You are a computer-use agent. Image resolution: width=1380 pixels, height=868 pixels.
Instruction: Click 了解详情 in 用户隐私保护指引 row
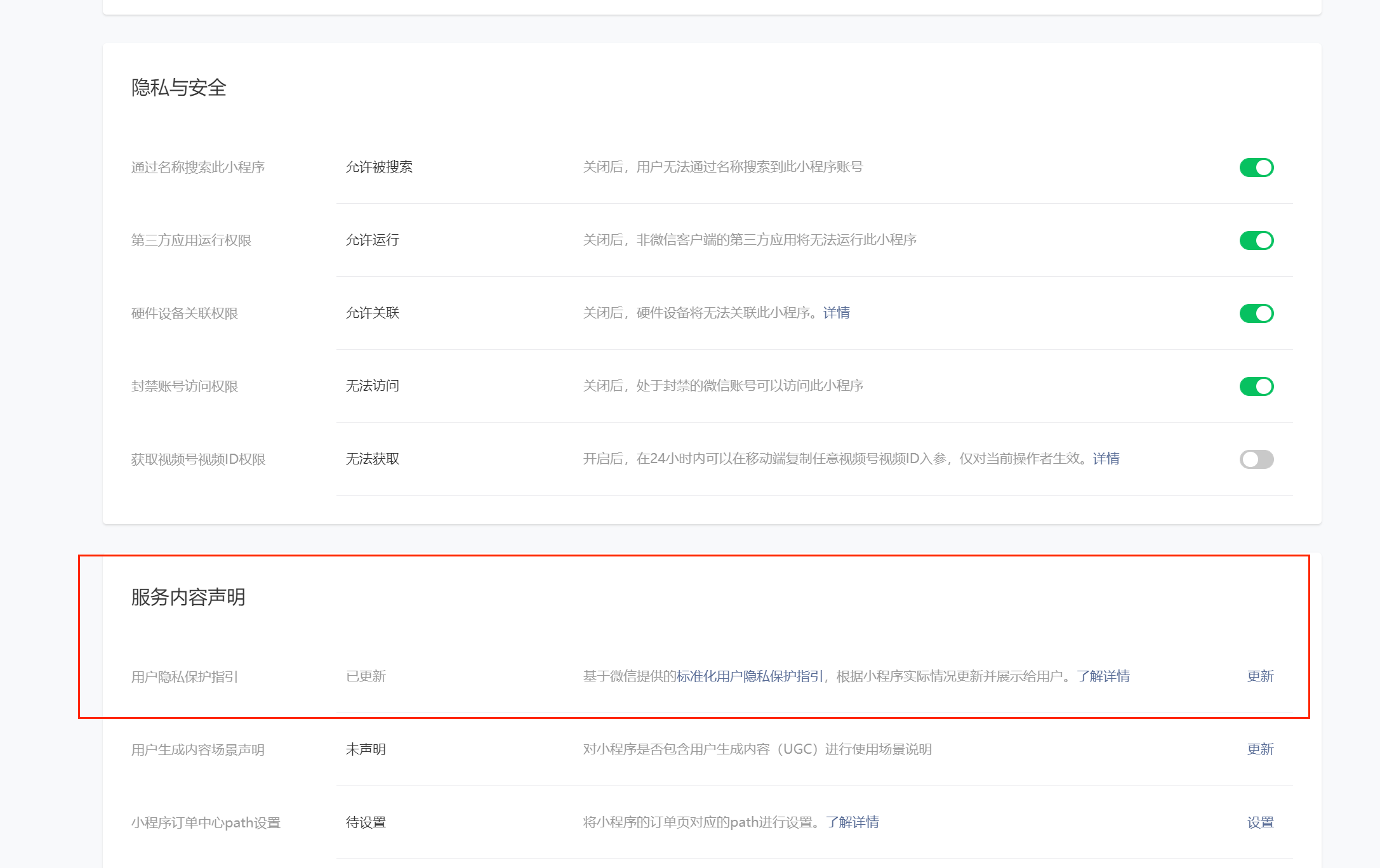(1103, 676)
